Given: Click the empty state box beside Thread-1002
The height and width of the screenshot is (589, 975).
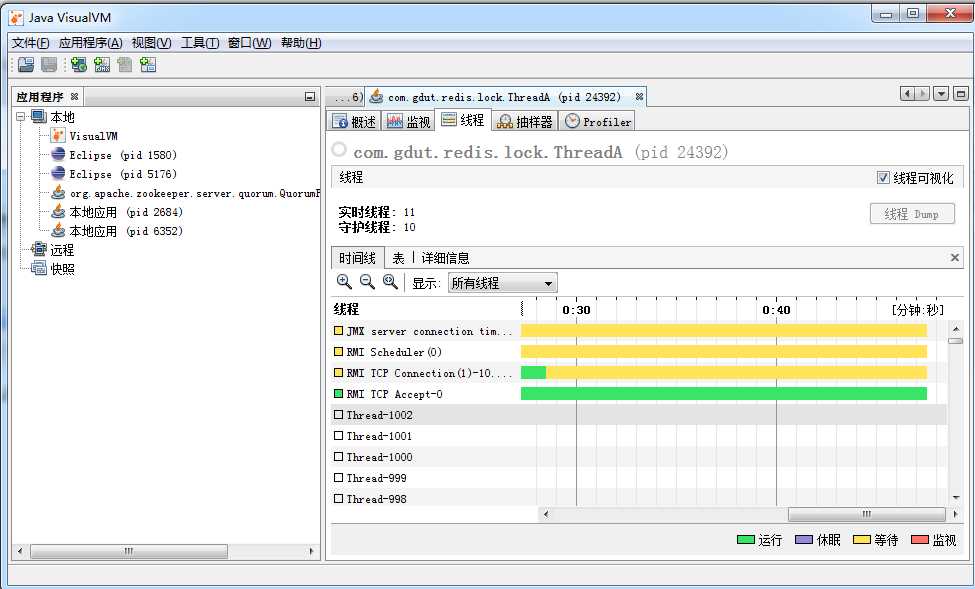Looking at the screenshot, I should 338,415.
